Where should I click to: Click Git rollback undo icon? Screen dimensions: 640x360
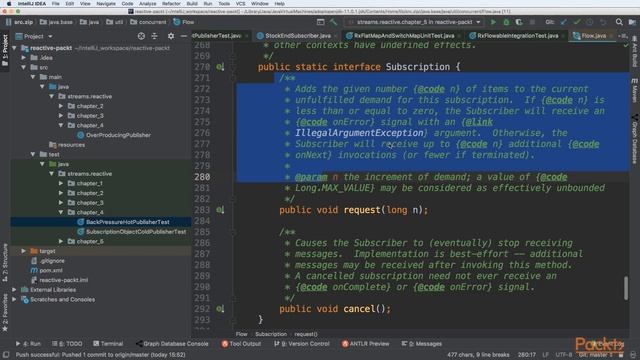pyautogui.click(x=603, y=22)
